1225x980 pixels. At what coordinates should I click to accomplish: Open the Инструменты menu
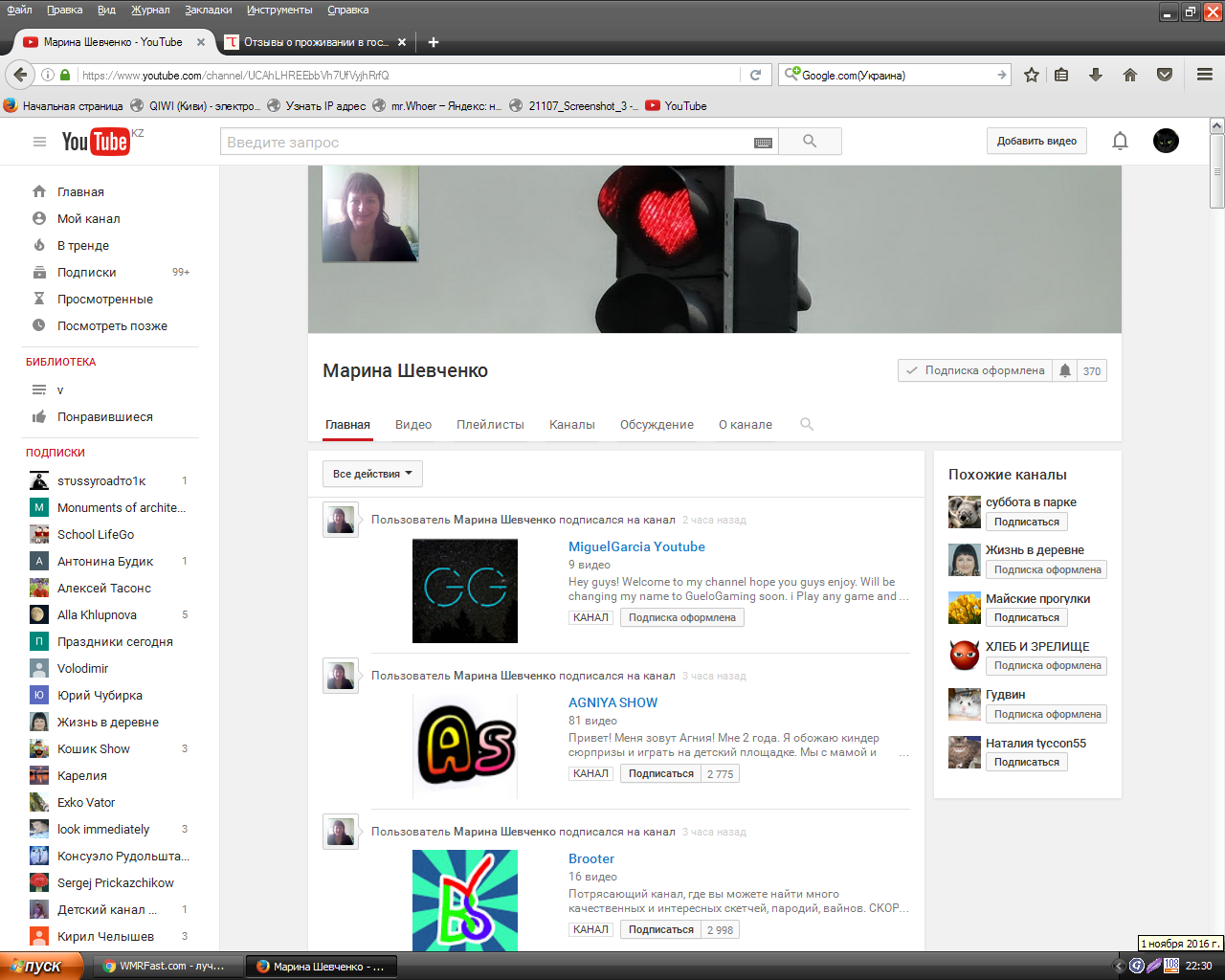(279, 10)
